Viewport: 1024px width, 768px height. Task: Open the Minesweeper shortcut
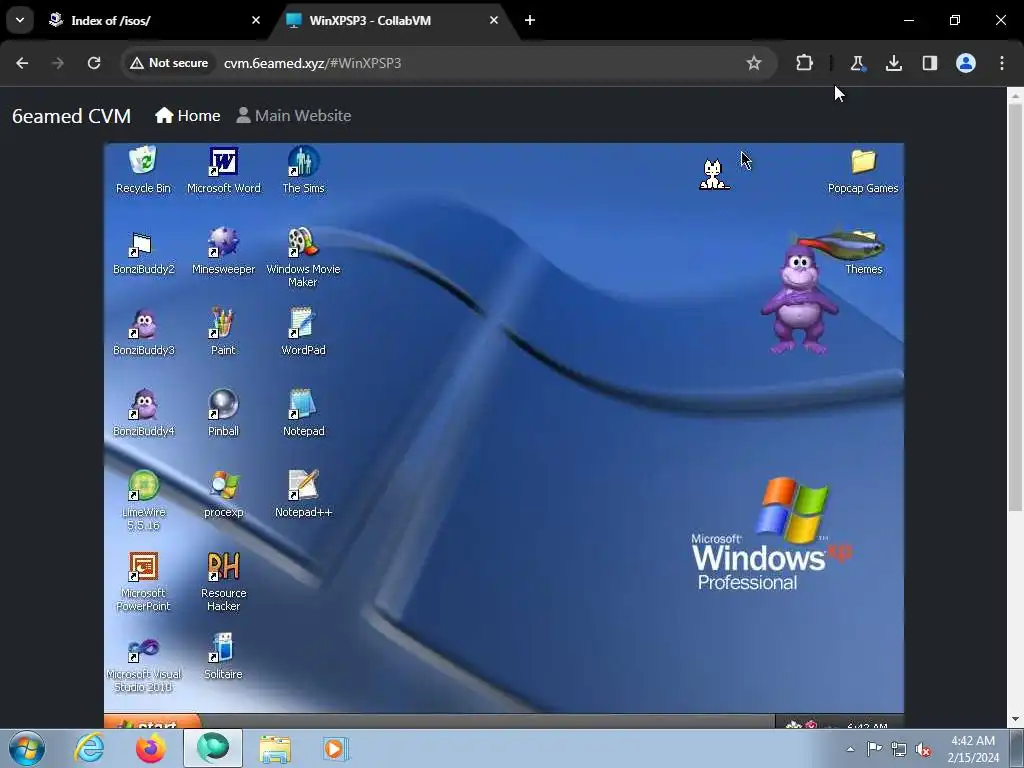223,252
